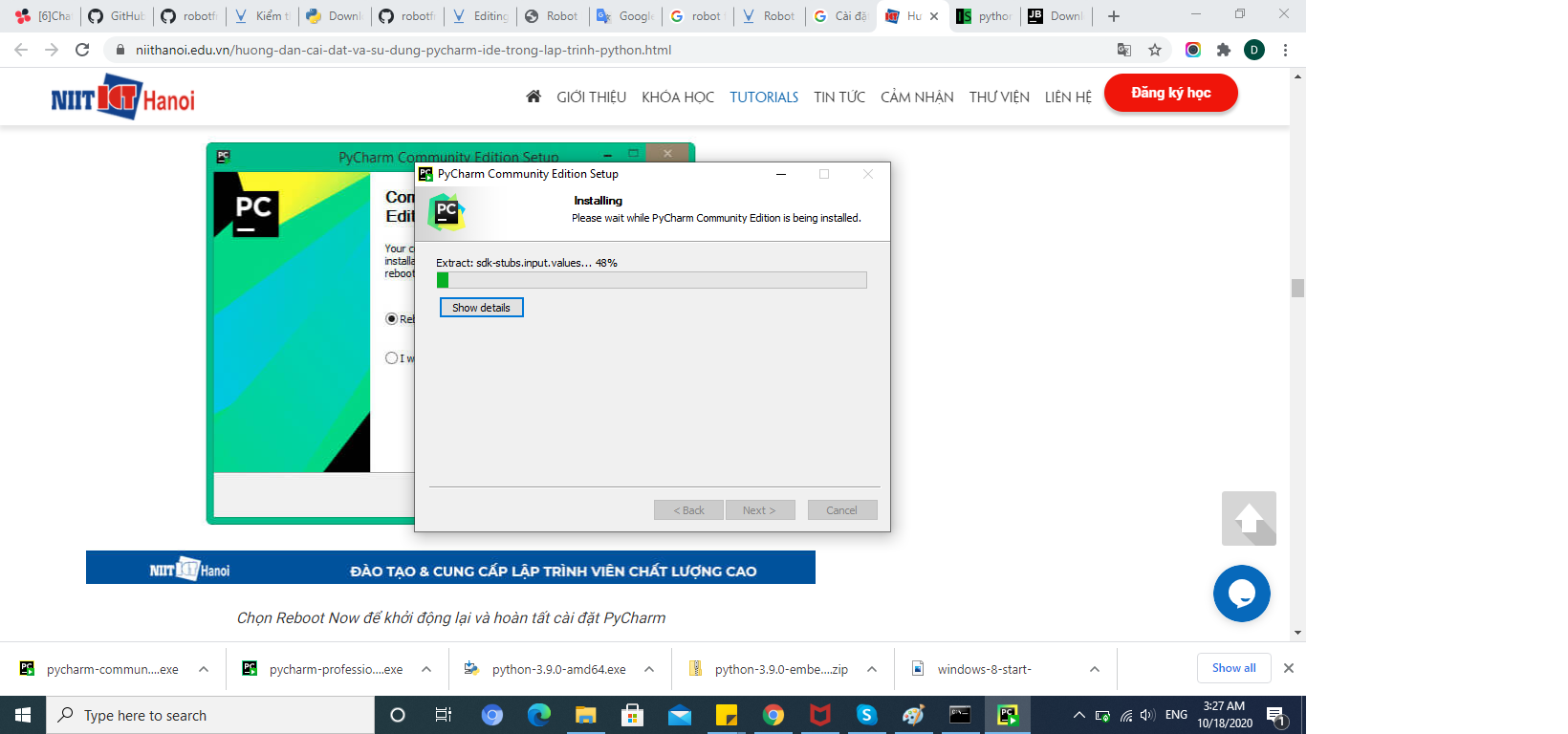Open the Windows Start menu
Screen dimensions: 1568x734
tap(23, 715)
